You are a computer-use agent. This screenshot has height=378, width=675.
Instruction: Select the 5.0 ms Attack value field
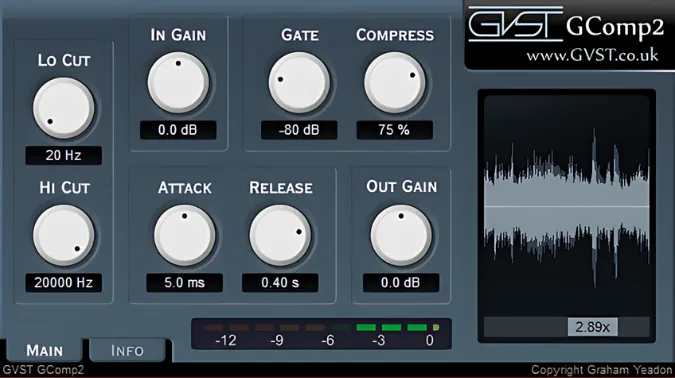(185, 283)
